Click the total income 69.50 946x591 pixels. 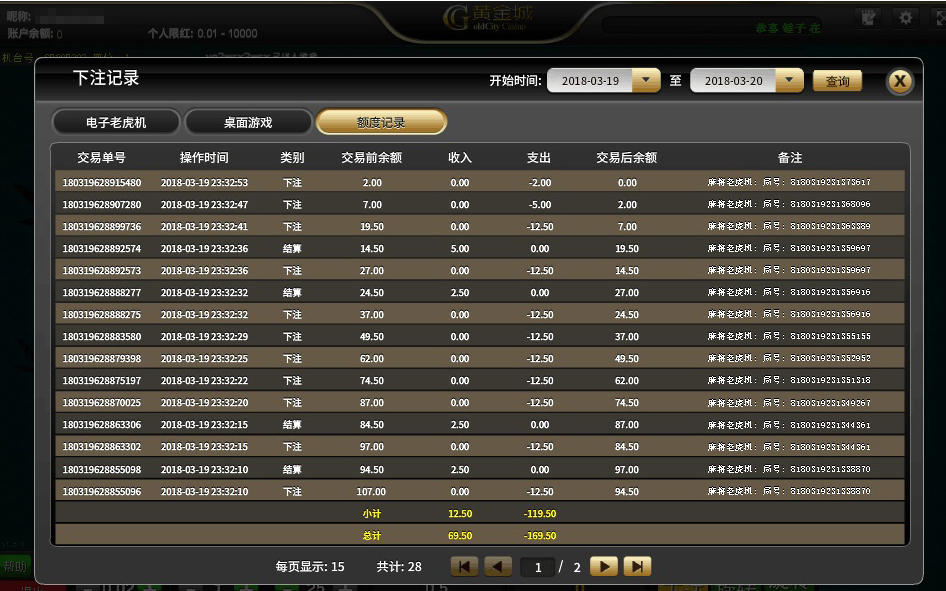pos(460,536)
